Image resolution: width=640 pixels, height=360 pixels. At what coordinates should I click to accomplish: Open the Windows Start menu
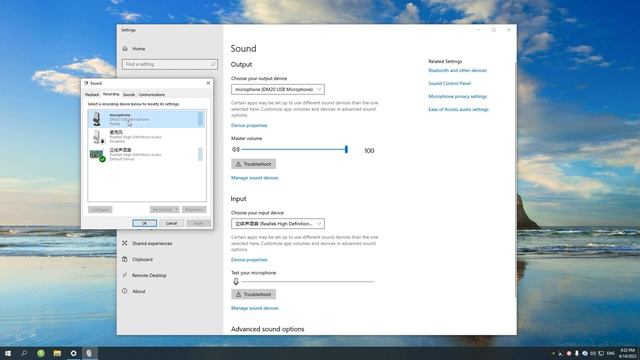[x=8, y=353]
